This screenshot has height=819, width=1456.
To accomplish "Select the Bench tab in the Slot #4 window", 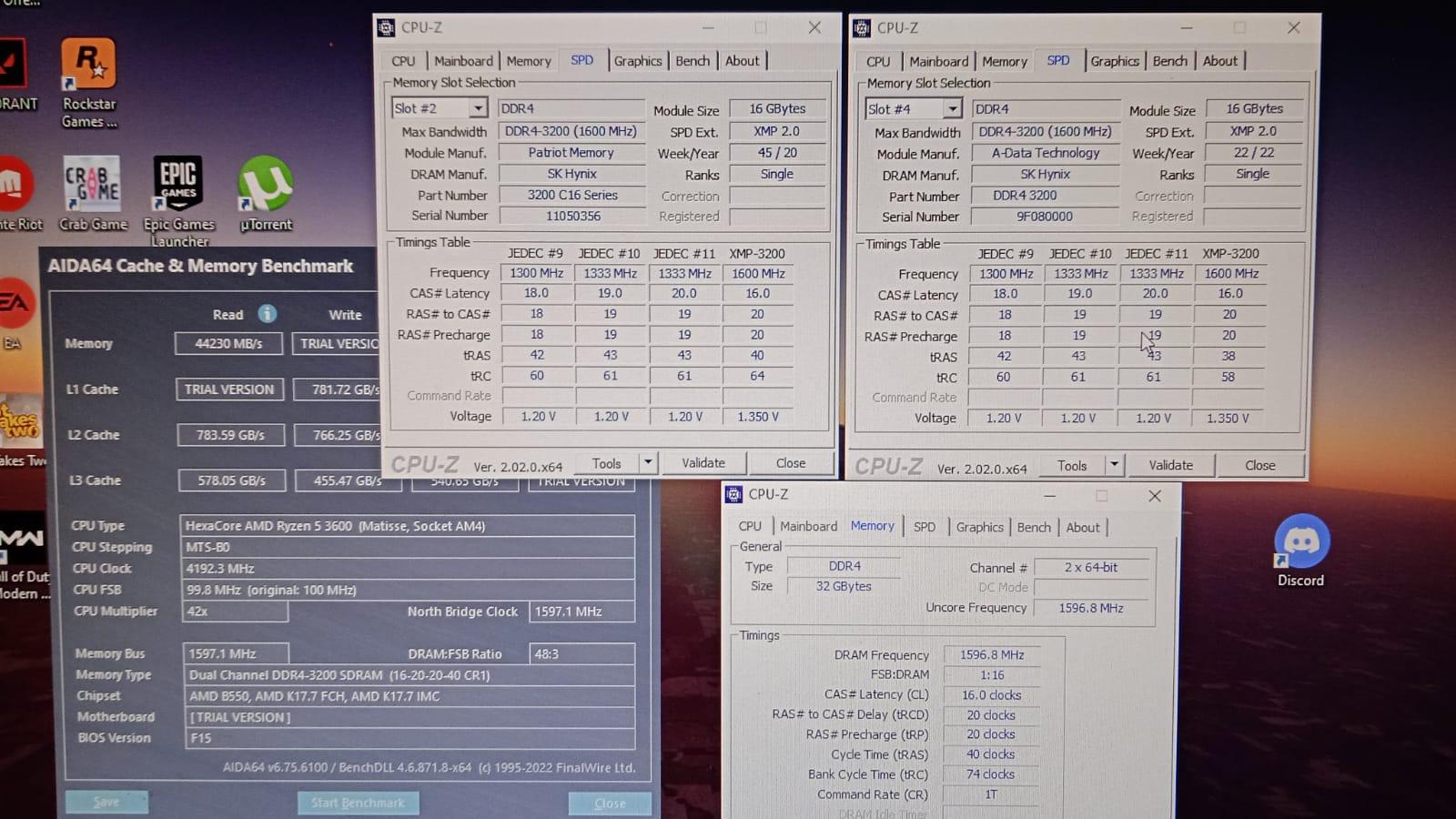I will pyautogui.click(x=1170, y=61).
